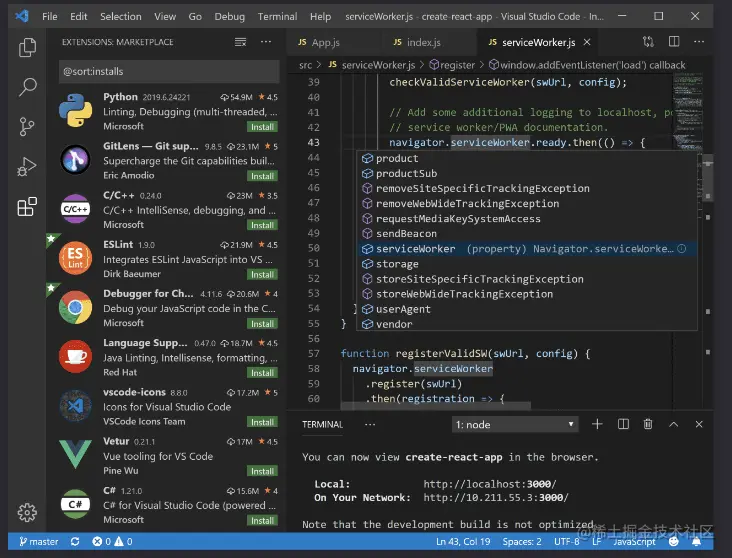Expand the register breadcrumb item
The image size is (732, 558).
[x=457, y=65]
